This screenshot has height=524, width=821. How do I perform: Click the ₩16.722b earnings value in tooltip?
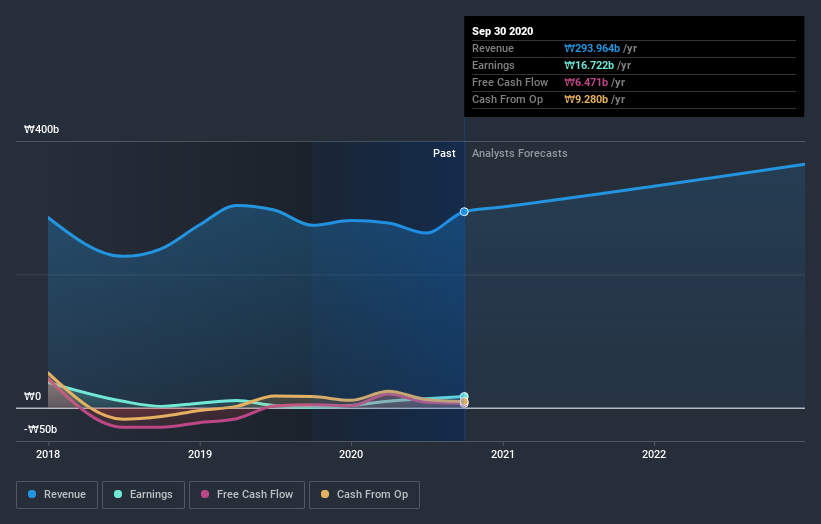589,65
